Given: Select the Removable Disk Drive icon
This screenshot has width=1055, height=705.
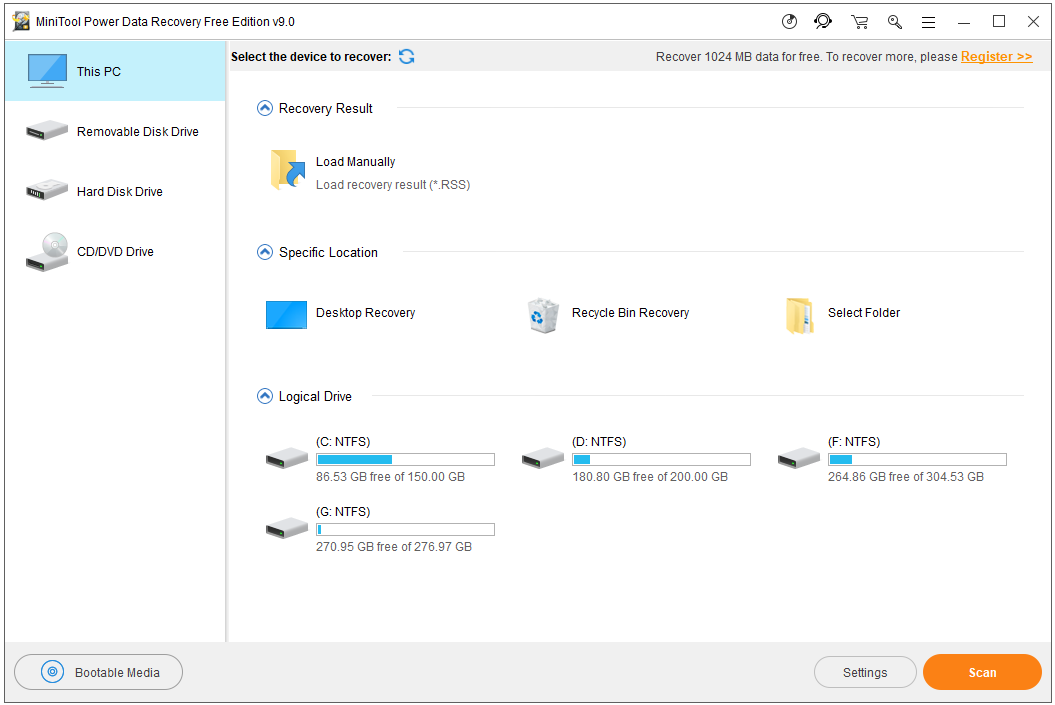Looking at the screenshot, I should pos(47,131).
